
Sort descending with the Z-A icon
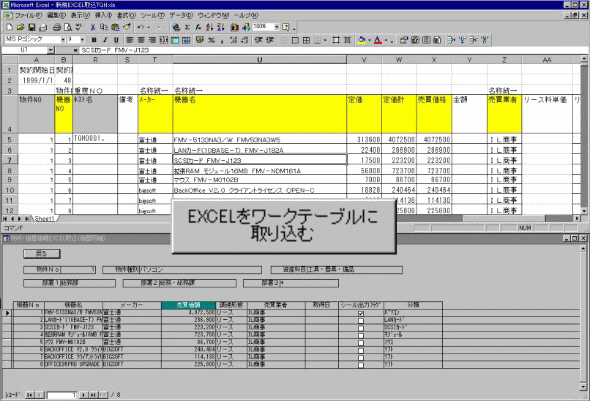(221, 27)
